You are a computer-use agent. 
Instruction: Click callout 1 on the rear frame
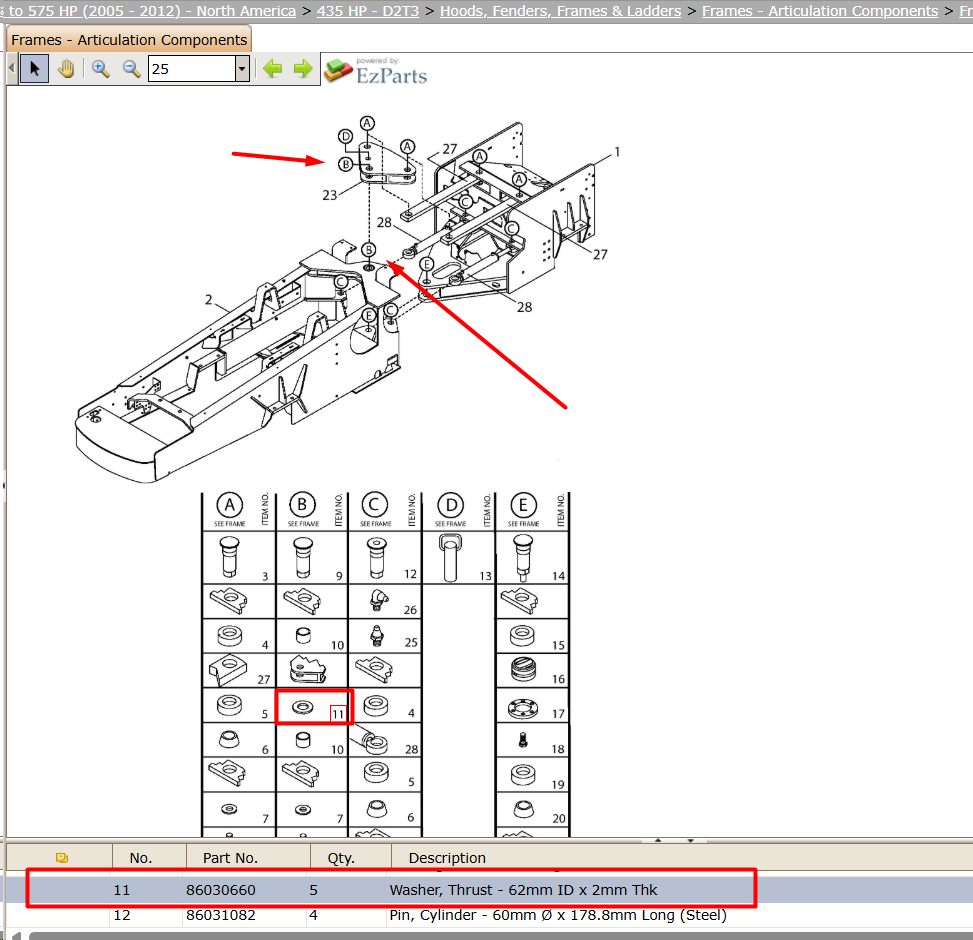(x=617, y=152)
